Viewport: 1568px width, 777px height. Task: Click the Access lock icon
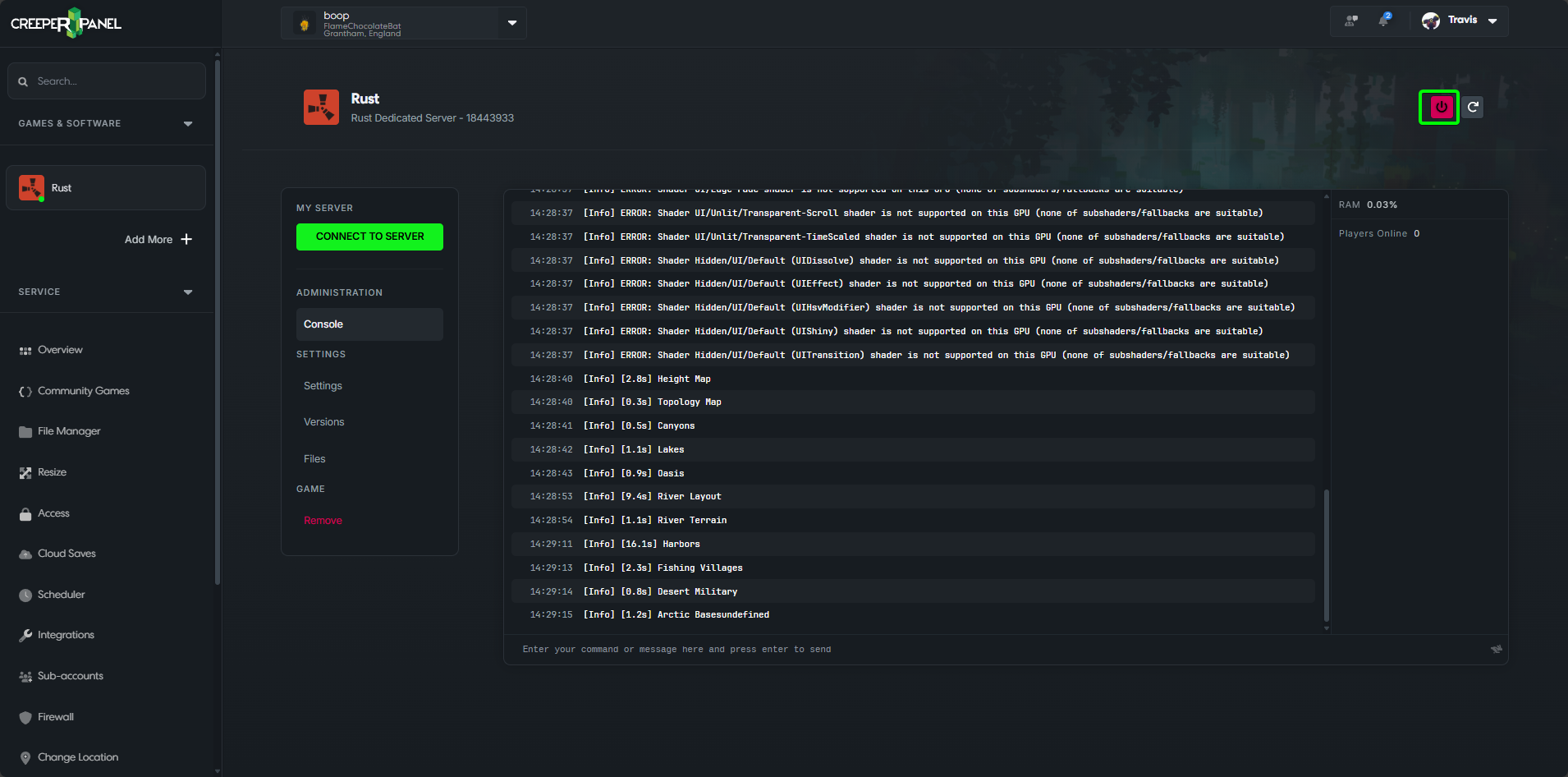click(x=25, y=514)
